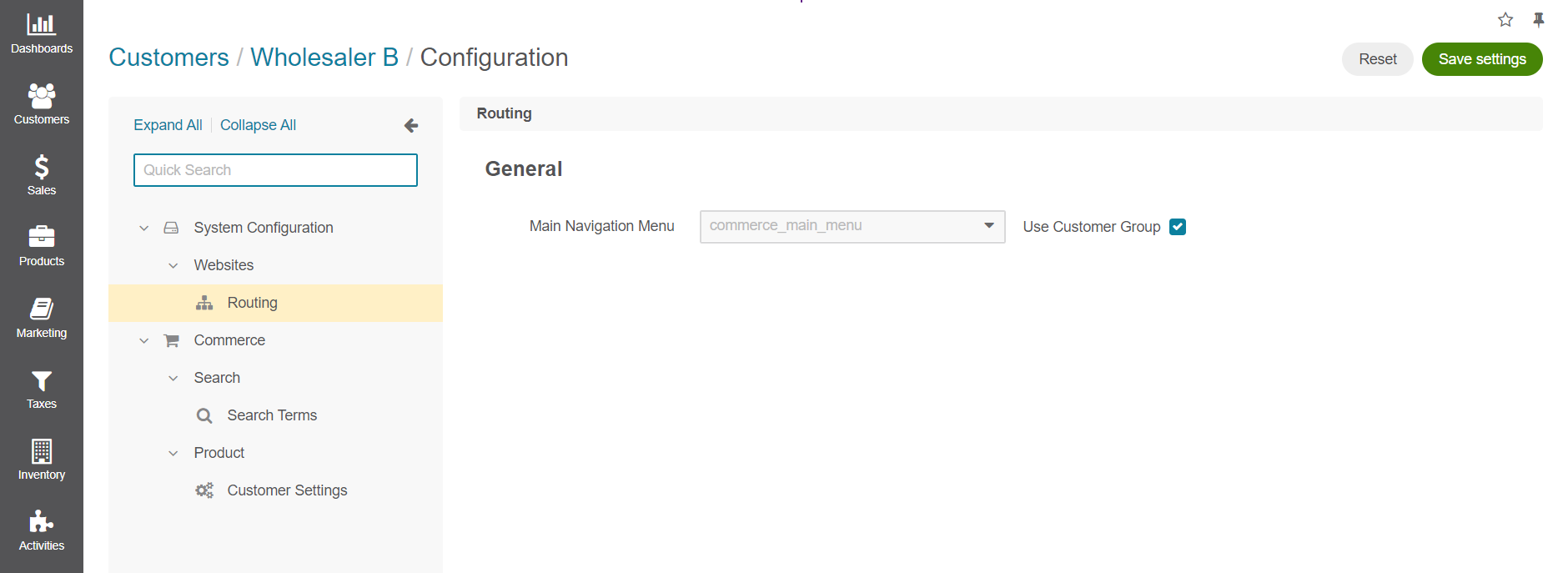
Task: Pin the page using the pushpin icon
Action: point(1539,20)
